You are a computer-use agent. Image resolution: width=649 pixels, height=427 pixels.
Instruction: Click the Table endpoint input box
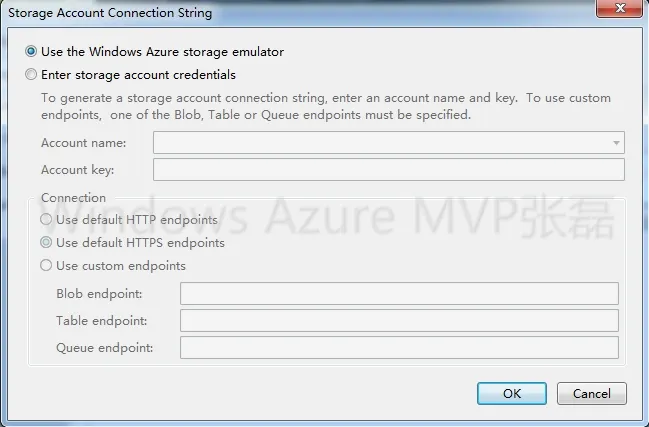coord(398,321)
